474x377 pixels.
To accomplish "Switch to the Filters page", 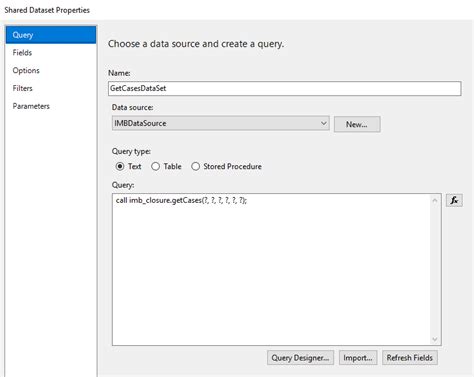I will coord(23,88).
